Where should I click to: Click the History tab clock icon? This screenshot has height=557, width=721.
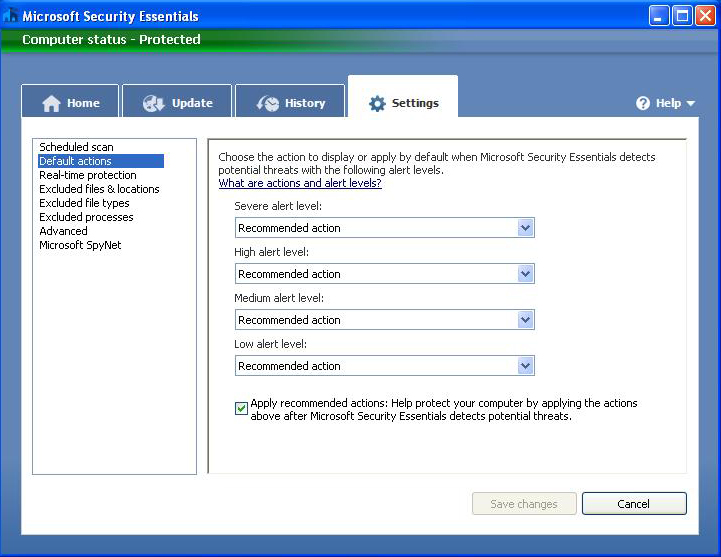tap(267, 104)
